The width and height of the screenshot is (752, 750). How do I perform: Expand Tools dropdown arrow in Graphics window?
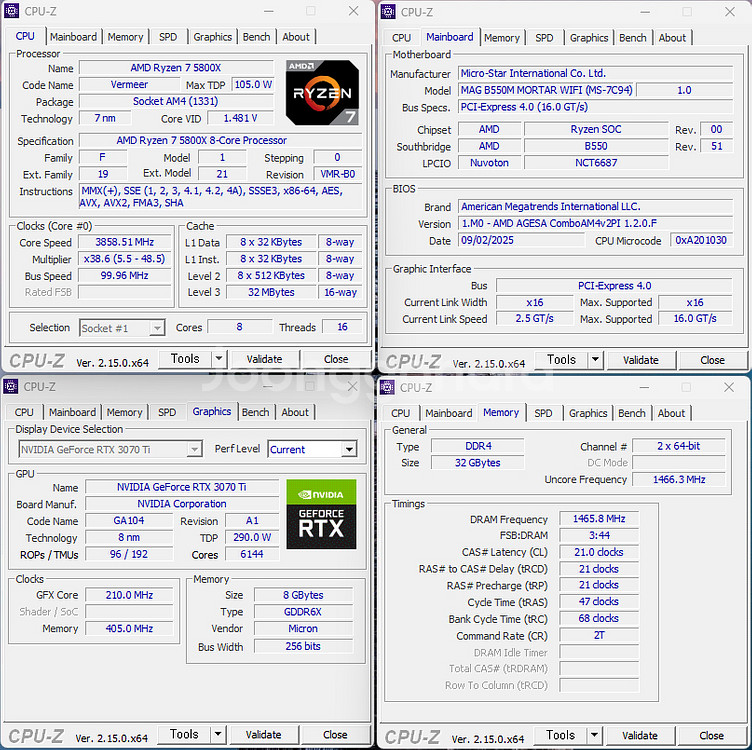(x=218, y=734)
